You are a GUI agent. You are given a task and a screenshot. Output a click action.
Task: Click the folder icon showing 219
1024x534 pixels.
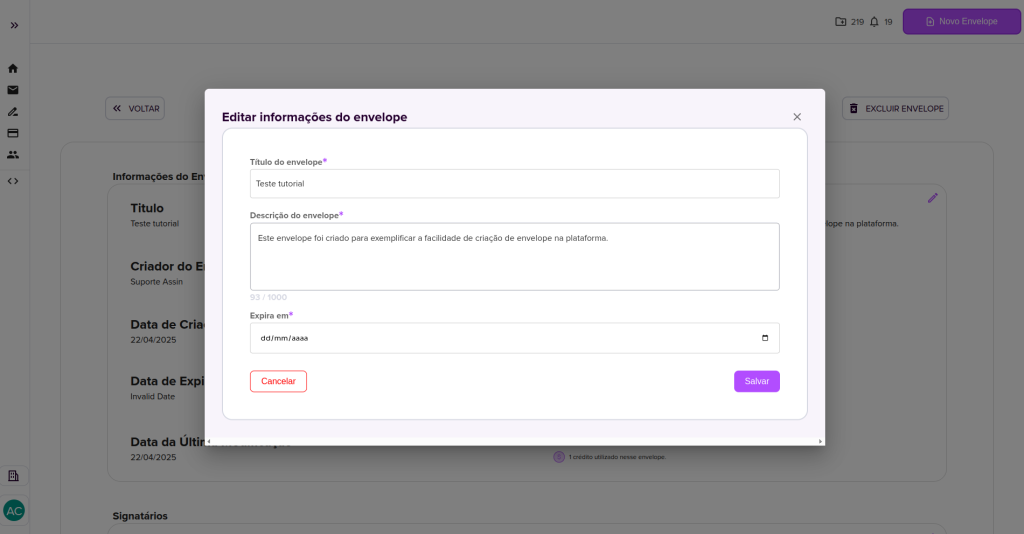click(x=841, y=21)
